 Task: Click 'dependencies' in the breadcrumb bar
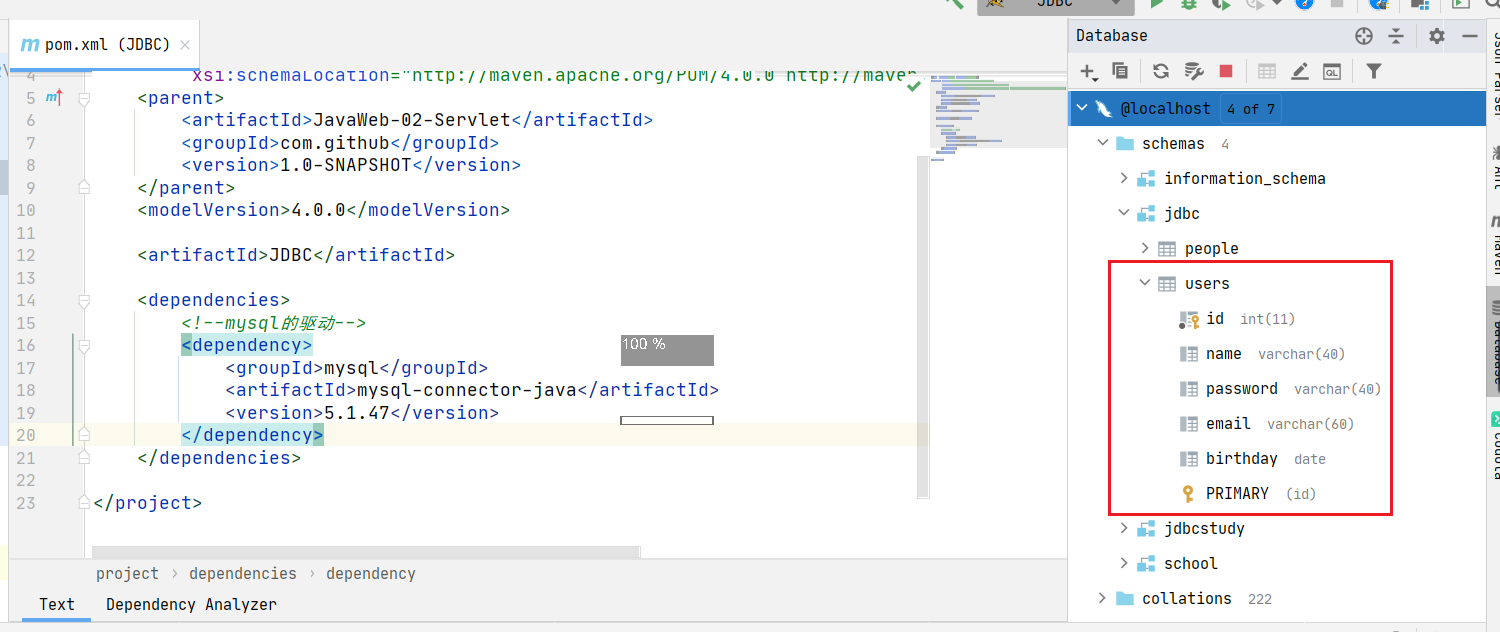[242, 574]
